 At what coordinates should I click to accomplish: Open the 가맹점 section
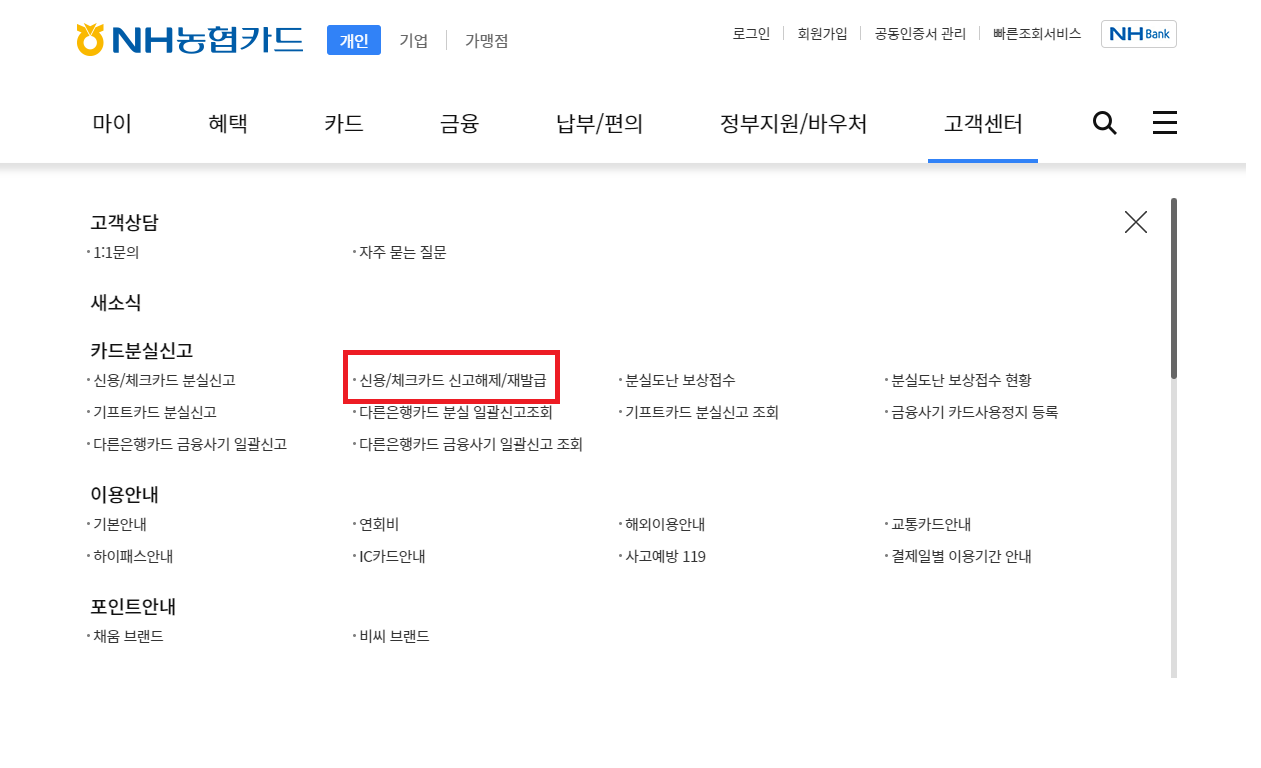[x=485, y=40]
